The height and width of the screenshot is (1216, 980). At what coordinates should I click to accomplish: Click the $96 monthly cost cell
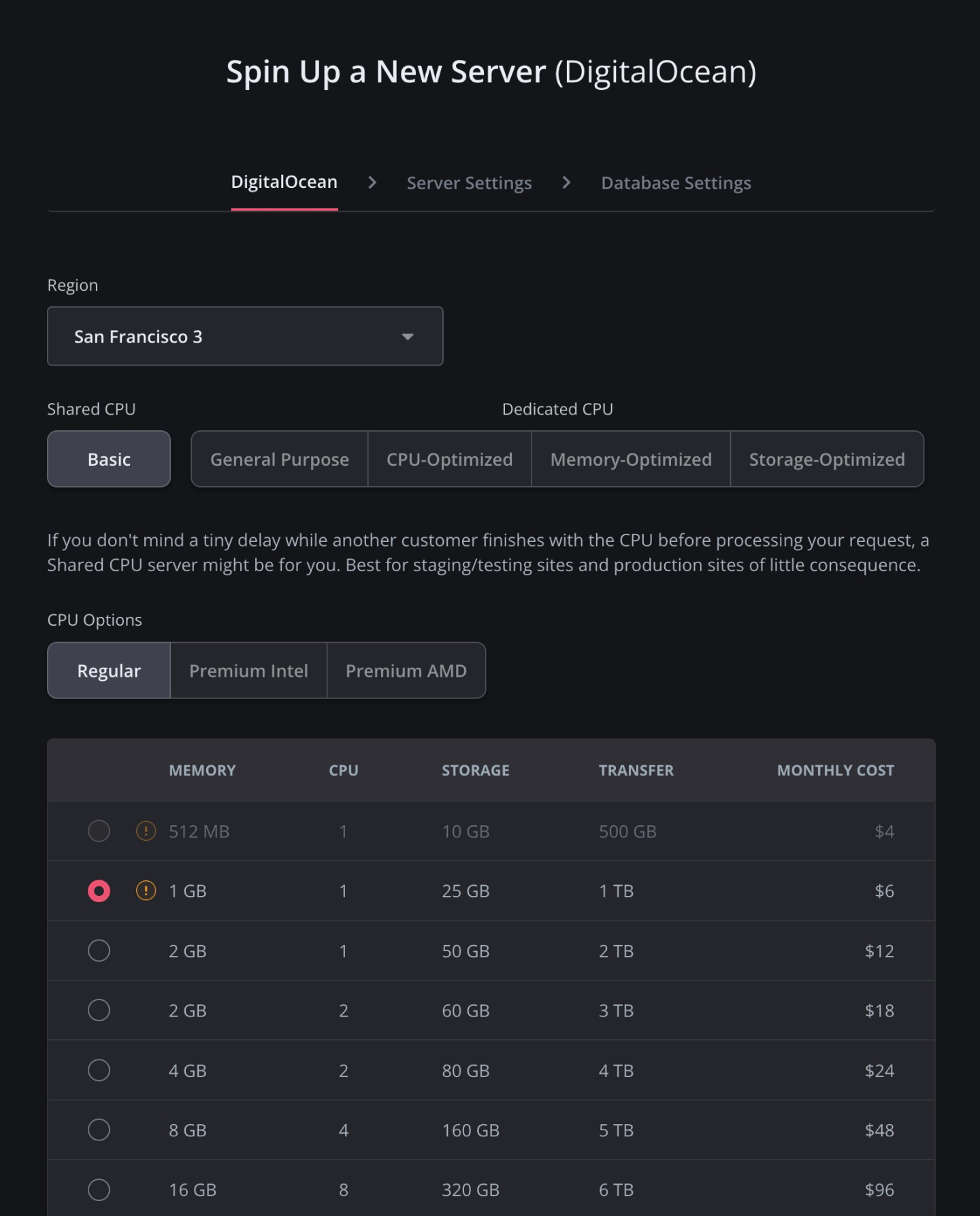879,1190
